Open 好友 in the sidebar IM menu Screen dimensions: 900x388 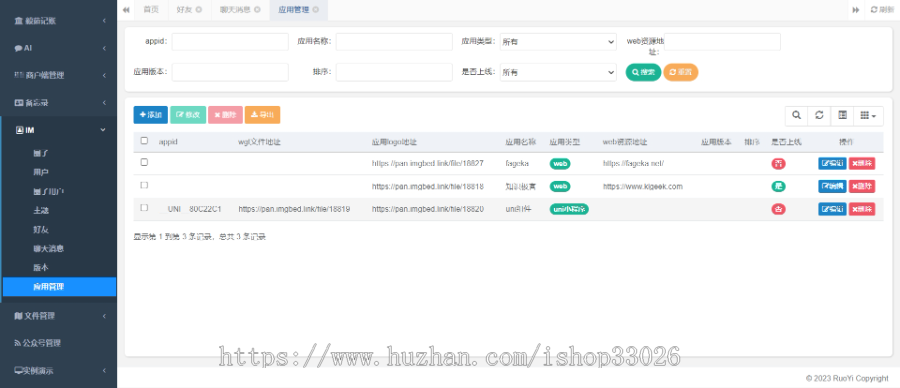(40, 230)
